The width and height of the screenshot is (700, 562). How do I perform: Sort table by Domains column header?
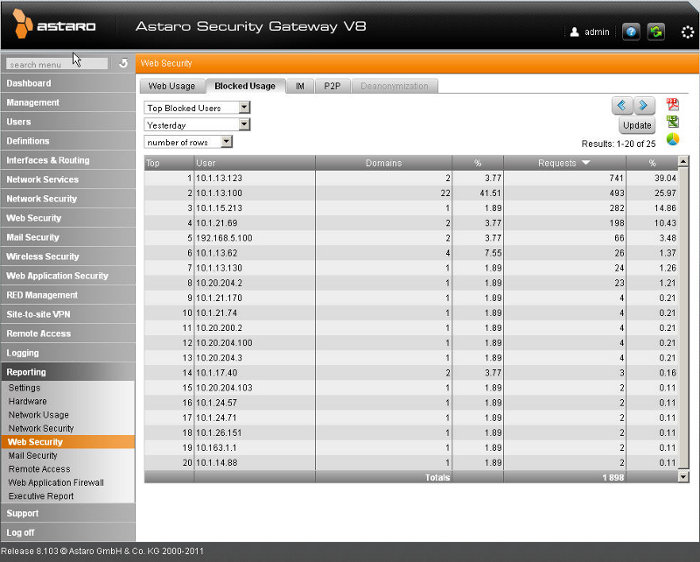click(384, 163)
